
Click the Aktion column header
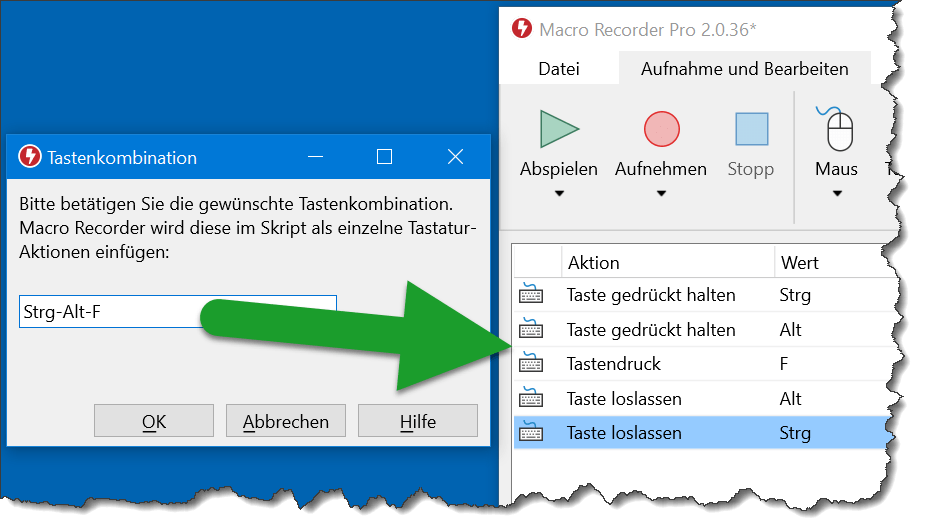click(x=667, y=262)
